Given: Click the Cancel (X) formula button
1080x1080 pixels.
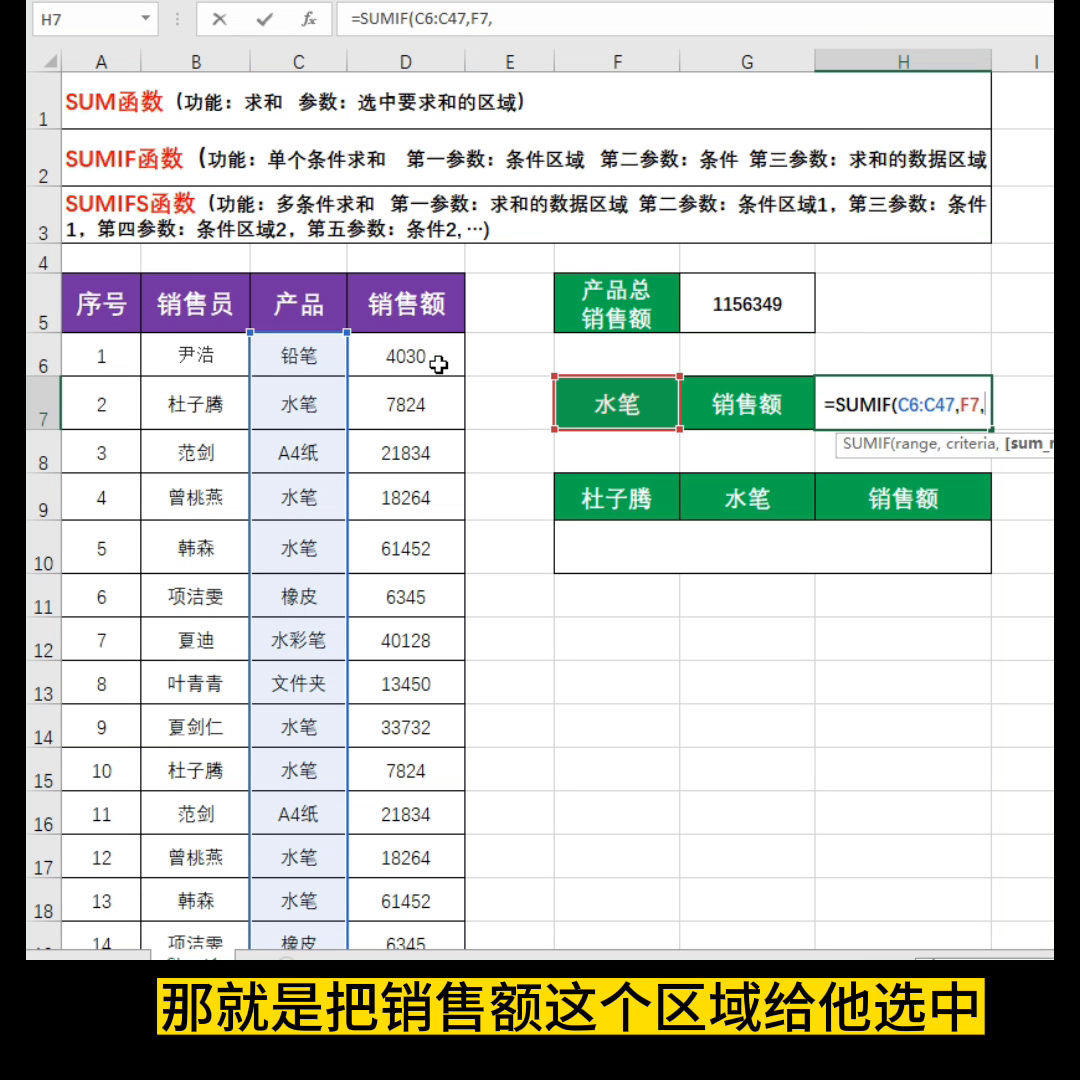Looking at the screenshot, I should pyautogui.click(x=219, y=19).
